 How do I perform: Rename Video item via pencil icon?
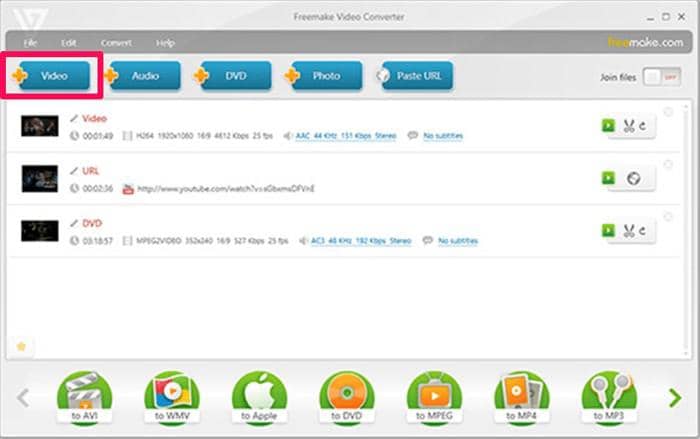pos(74,118)
